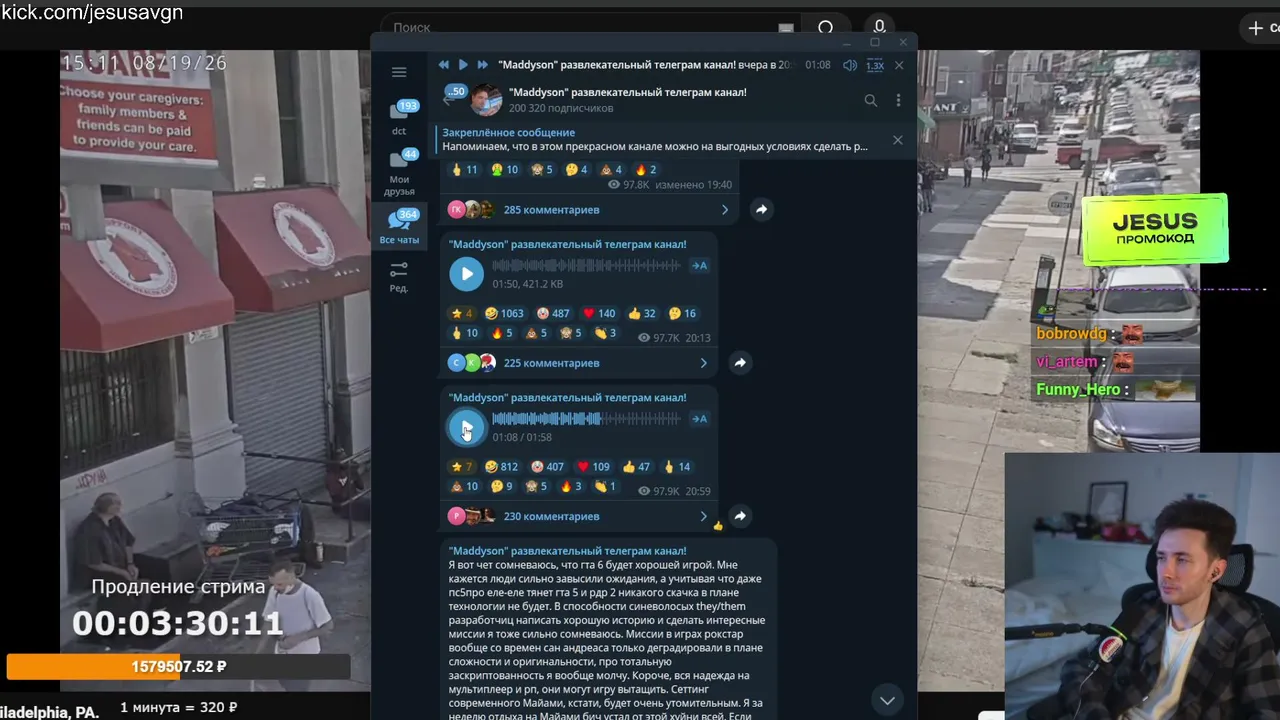Toggle the thinking face reaction with 16

click(x=682, y=313)
